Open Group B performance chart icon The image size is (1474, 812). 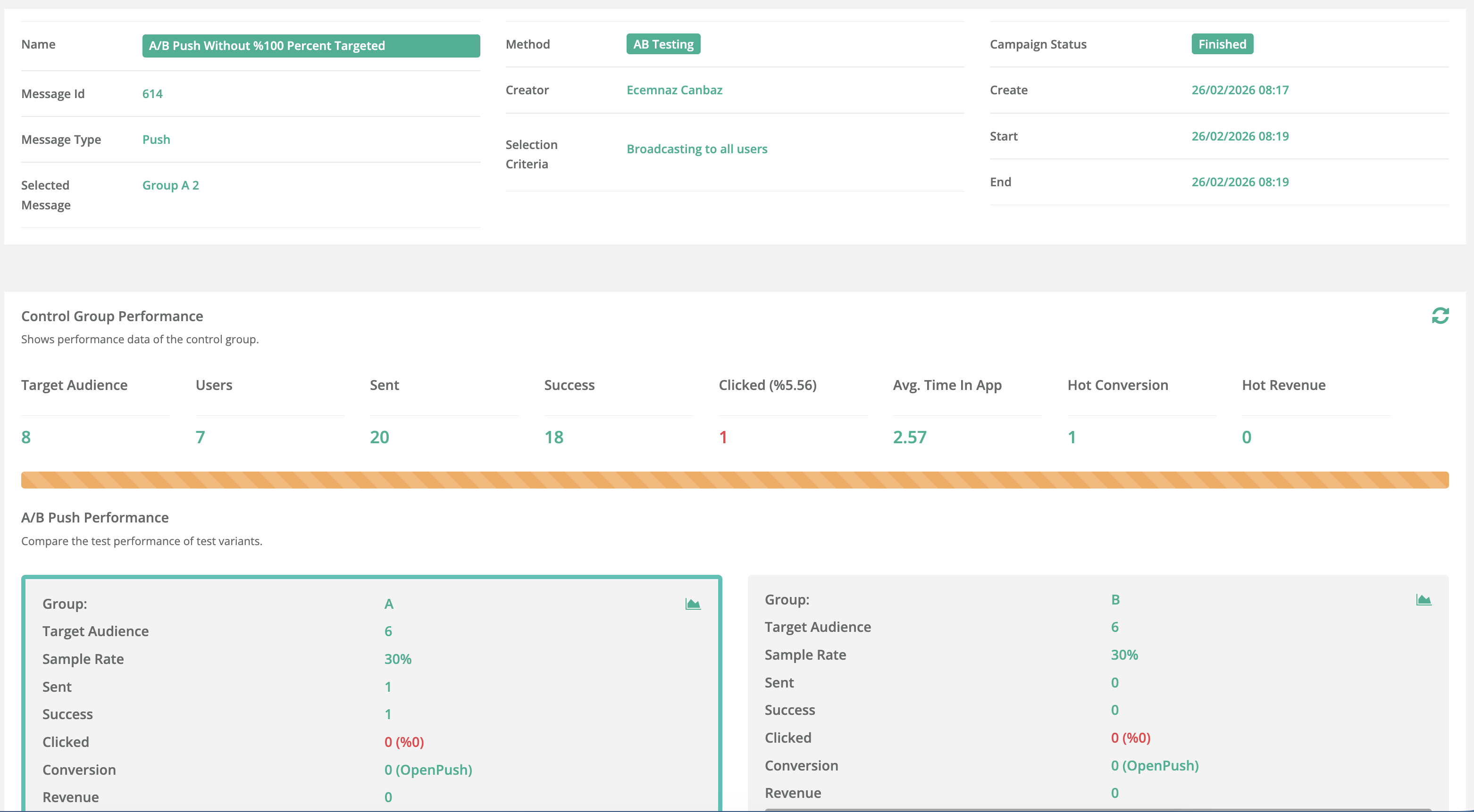(x=1423, y=599)
